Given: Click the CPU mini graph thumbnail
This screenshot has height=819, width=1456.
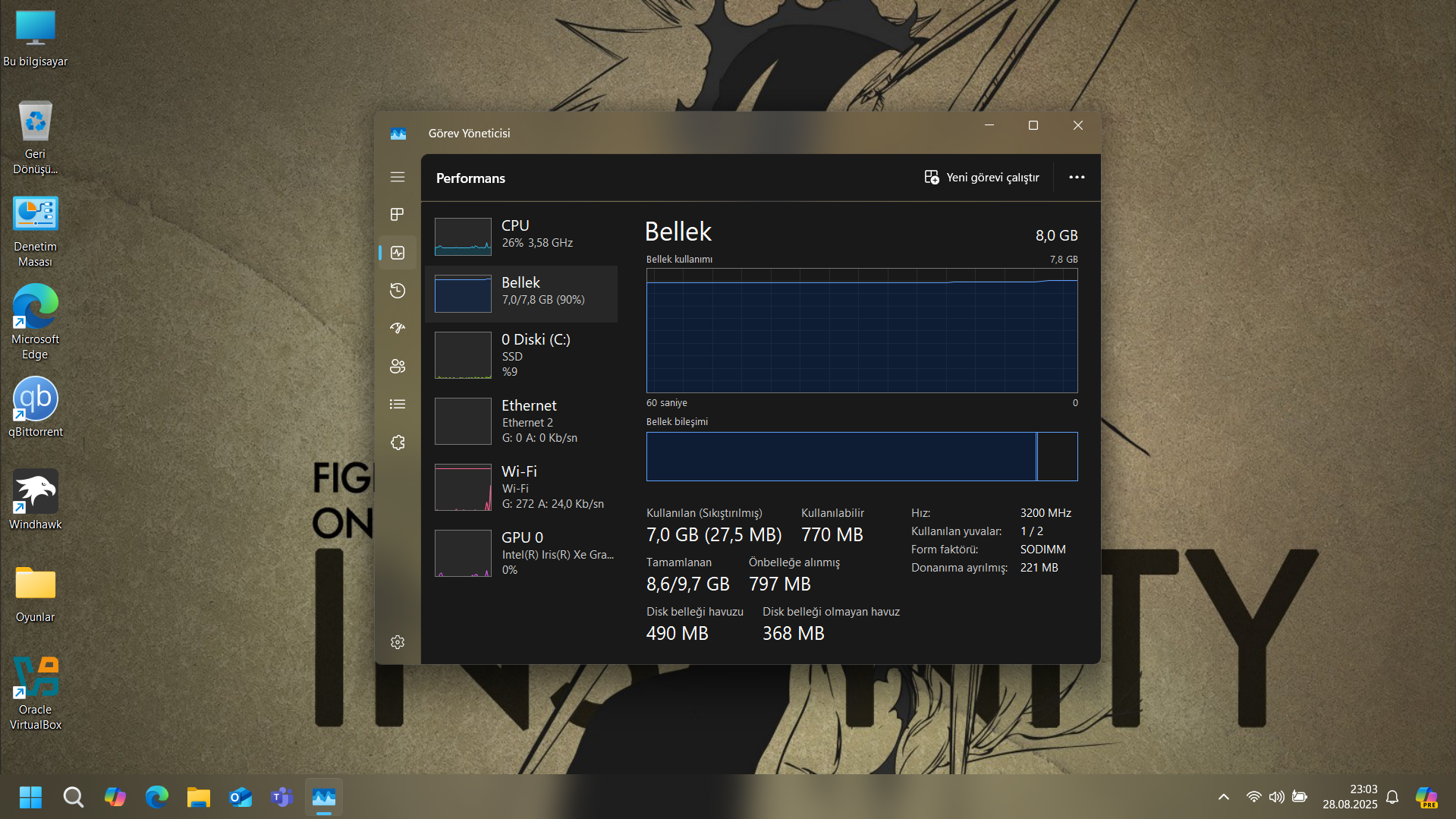Looking at the screenshot, I should click(x=463, y=236).
